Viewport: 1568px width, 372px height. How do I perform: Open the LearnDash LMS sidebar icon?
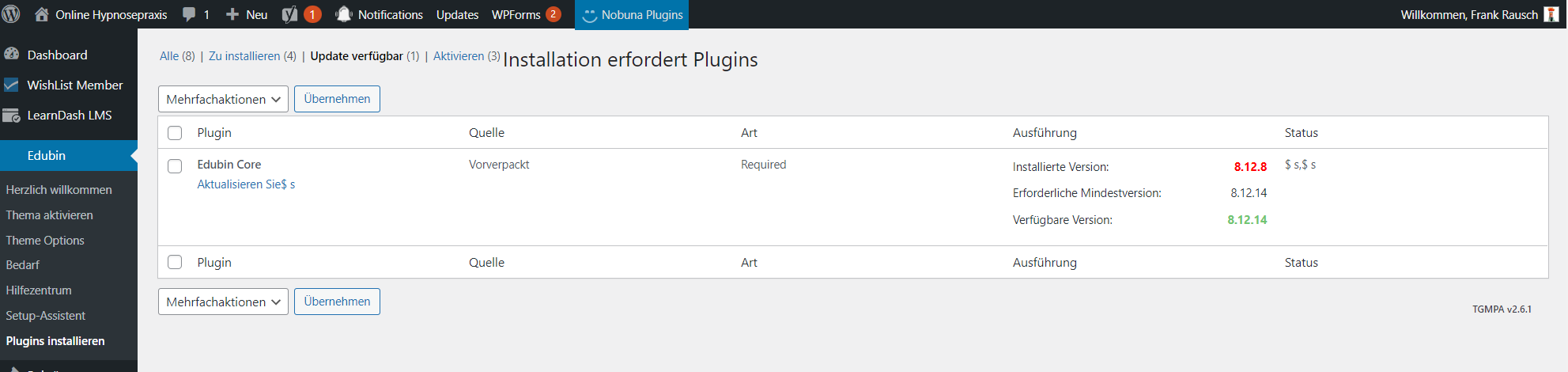12,116
